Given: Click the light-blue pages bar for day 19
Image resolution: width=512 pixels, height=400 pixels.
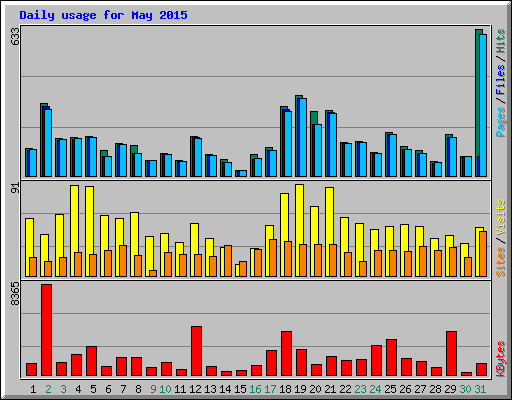Looking at the screenshot, I should pyautogui.click(x=303, y=137).
